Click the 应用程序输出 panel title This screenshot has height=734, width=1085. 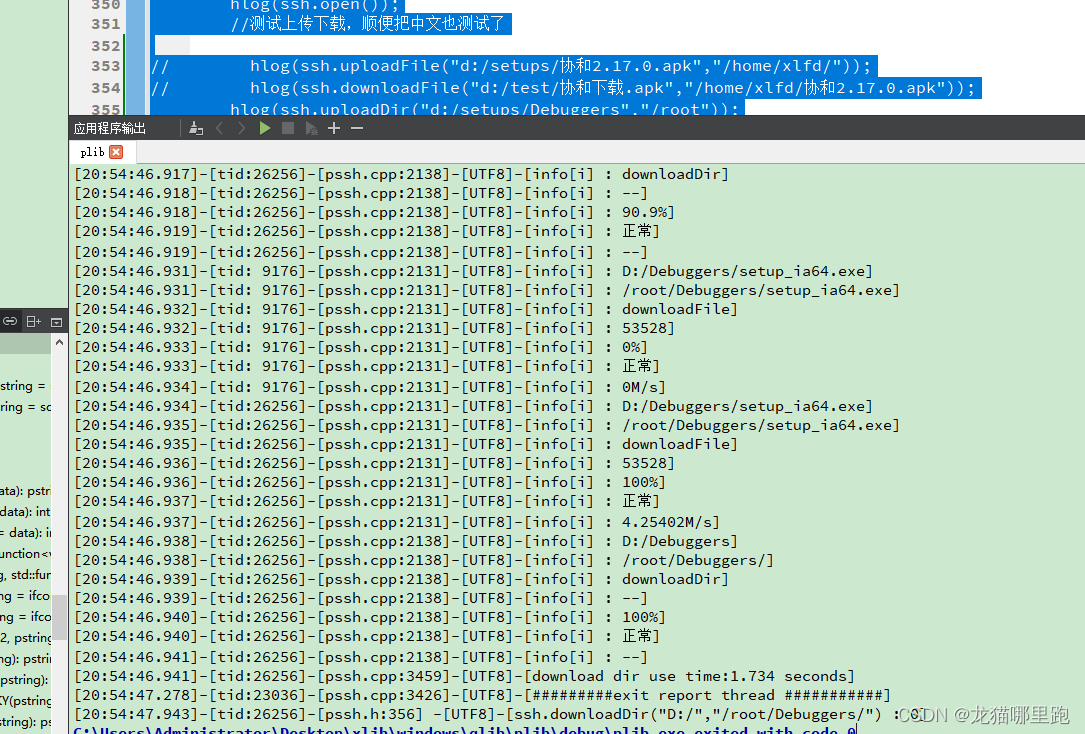(110, 129)
